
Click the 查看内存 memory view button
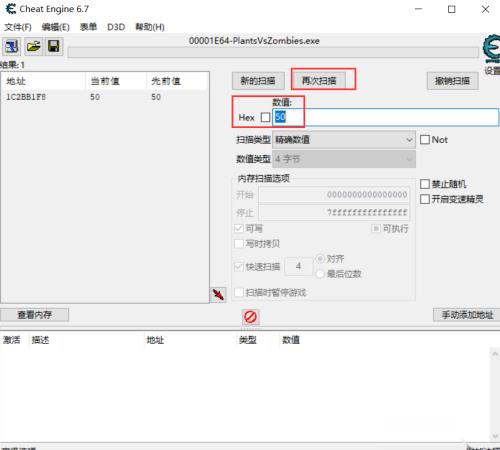click(35, 315)
